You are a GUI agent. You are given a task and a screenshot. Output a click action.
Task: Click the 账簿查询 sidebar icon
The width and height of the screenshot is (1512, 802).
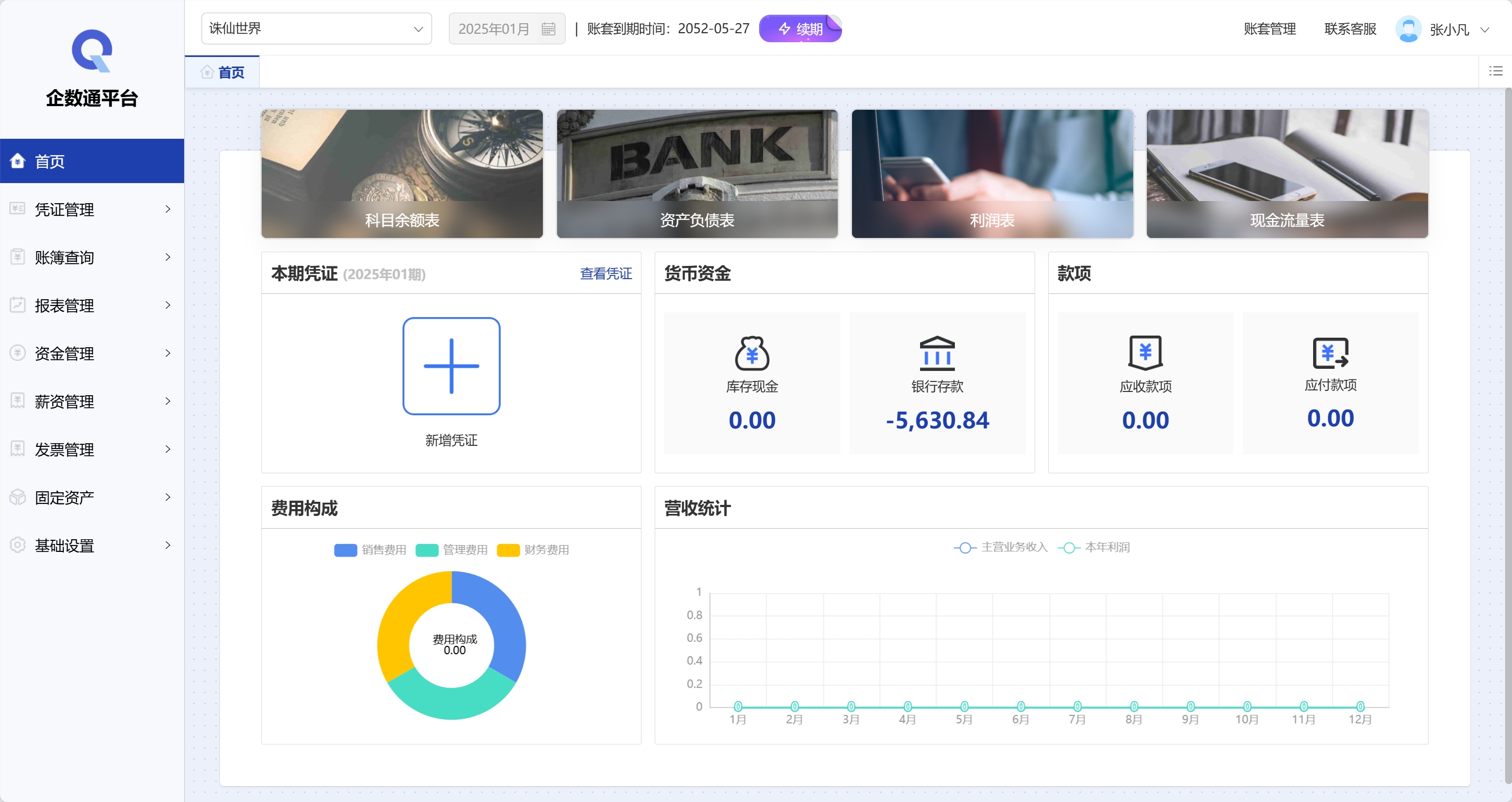(17, 257)
